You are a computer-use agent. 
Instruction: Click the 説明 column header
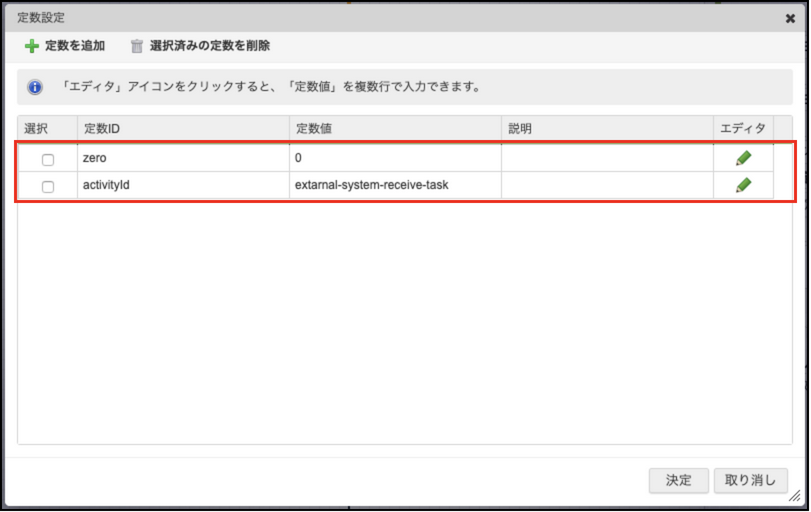click(x=607, y=128)
